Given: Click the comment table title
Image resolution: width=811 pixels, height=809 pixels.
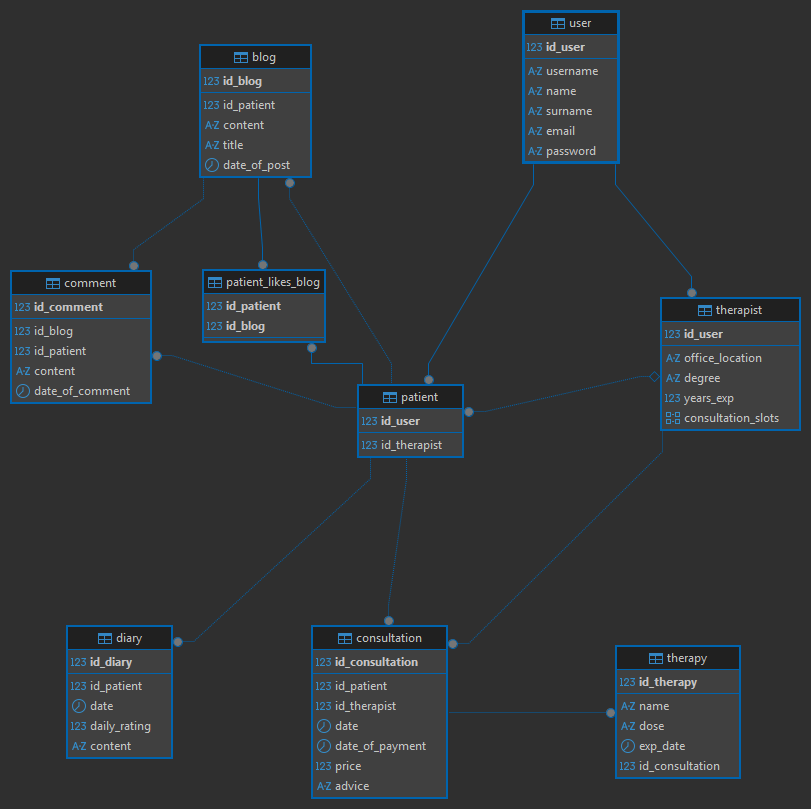Looking at the screenshot, I should (x=90, y=283).
